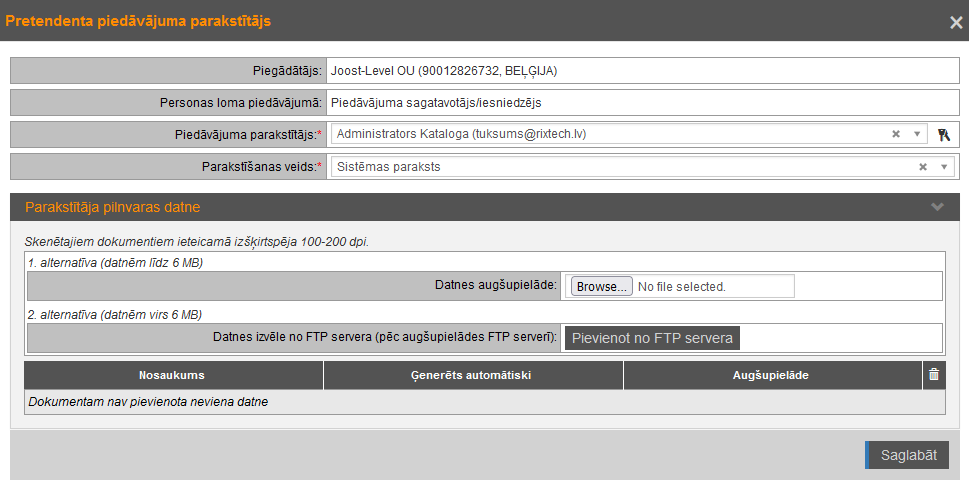Click Browse... to upload a file
The width and height of the screenshot is (969, 480).
[x=601, y=287]
